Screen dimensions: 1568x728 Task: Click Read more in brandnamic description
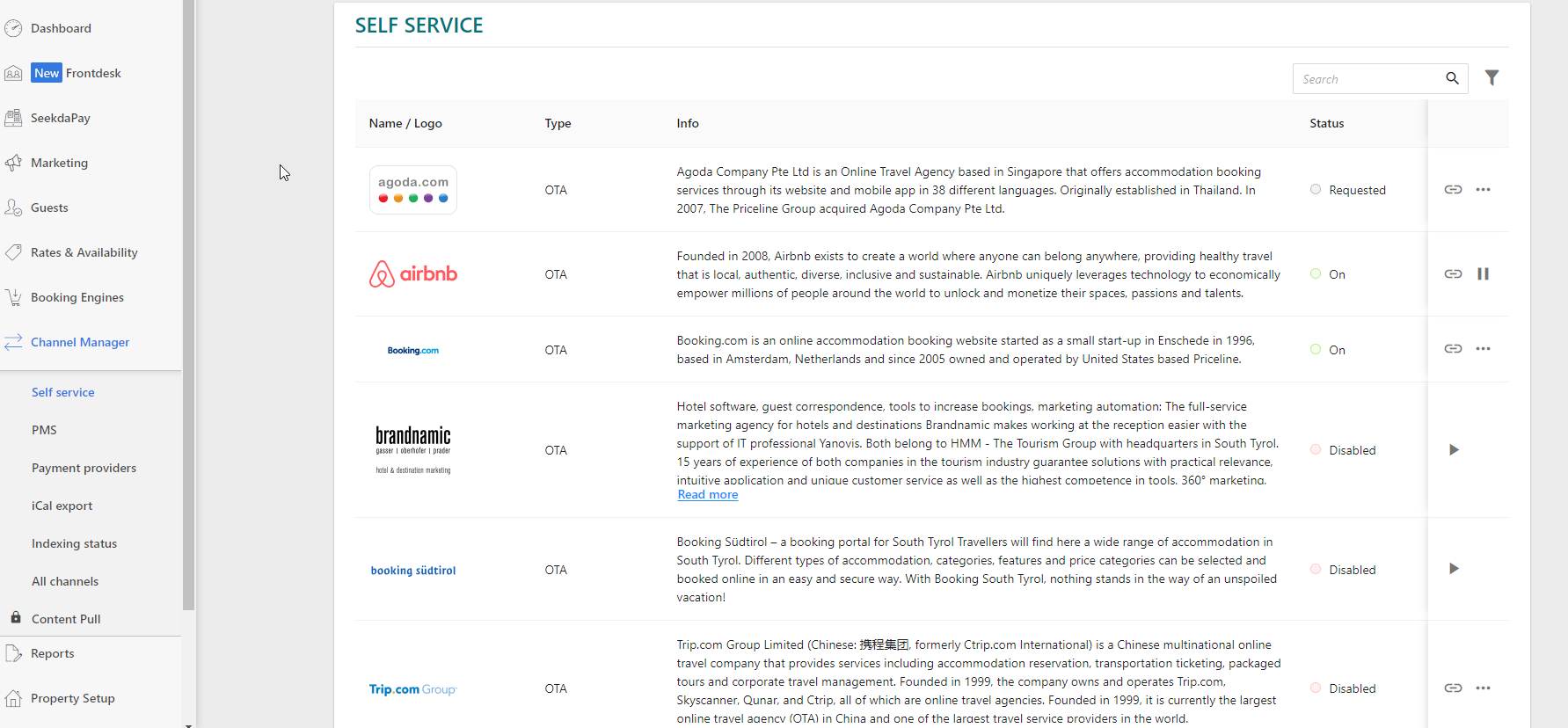(708, 495)
